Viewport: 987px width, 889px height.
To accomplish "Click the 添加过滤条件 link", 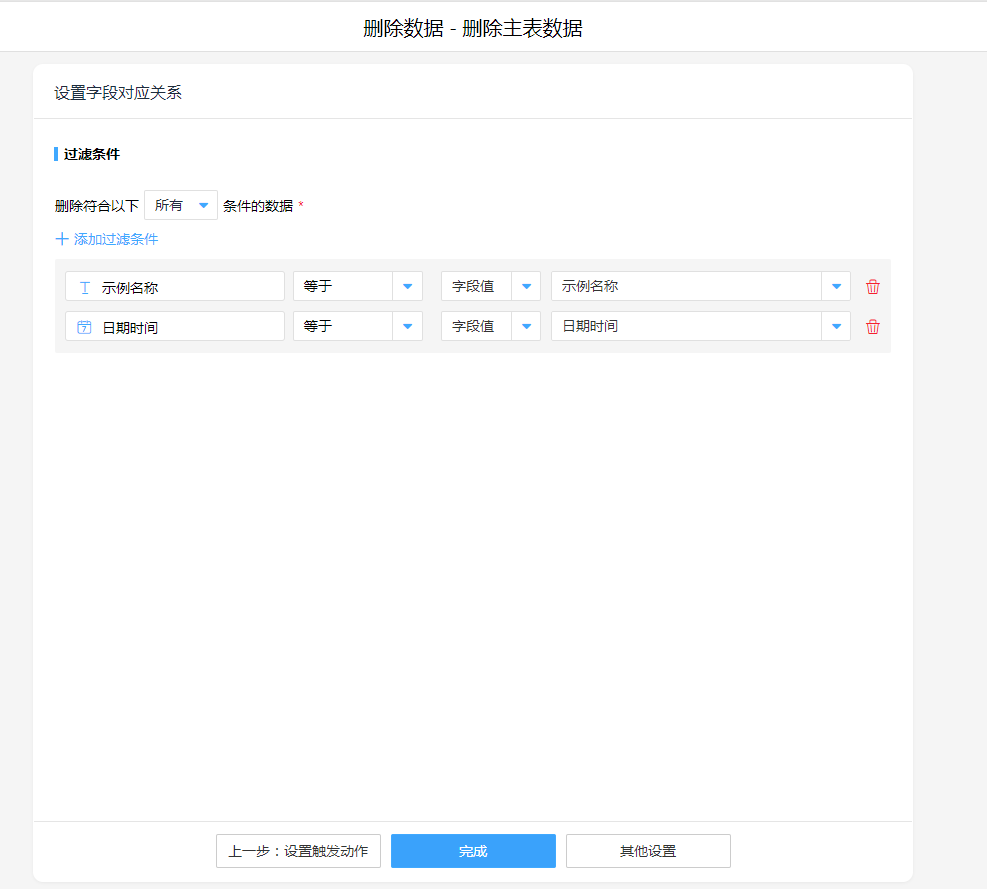I will (116, 239).
